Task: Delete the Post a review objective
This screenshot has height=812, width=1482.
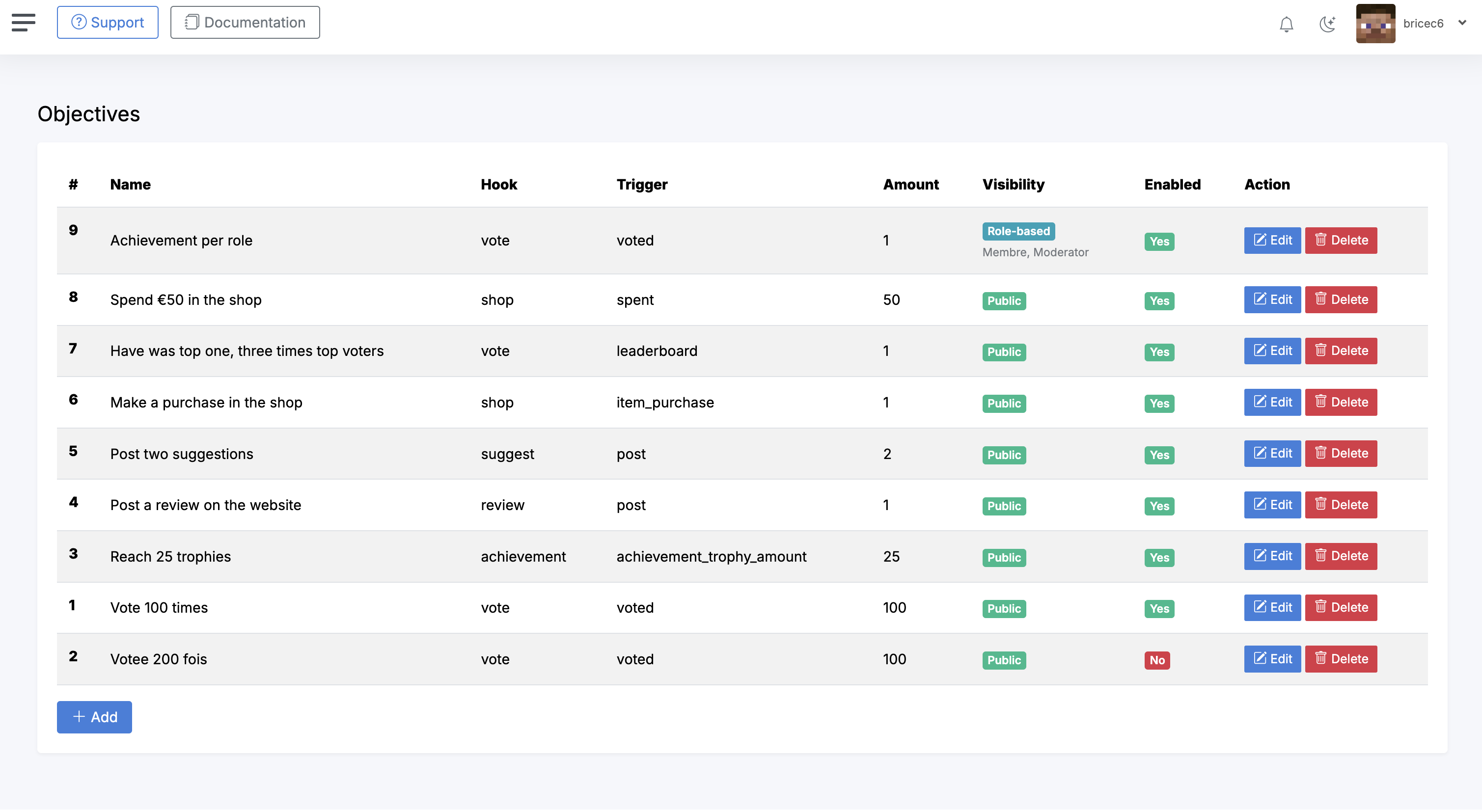Action: coord(1341,505)
